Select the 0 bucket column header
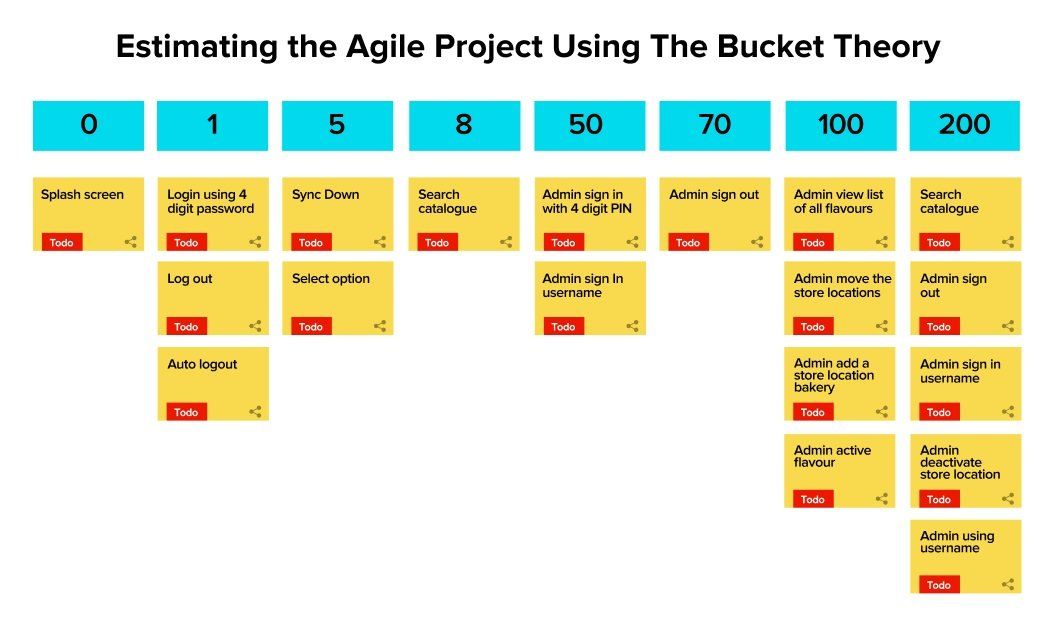The width and height of the screenshot is (1055, 632). pyautogui.click(x=88, y=125)
